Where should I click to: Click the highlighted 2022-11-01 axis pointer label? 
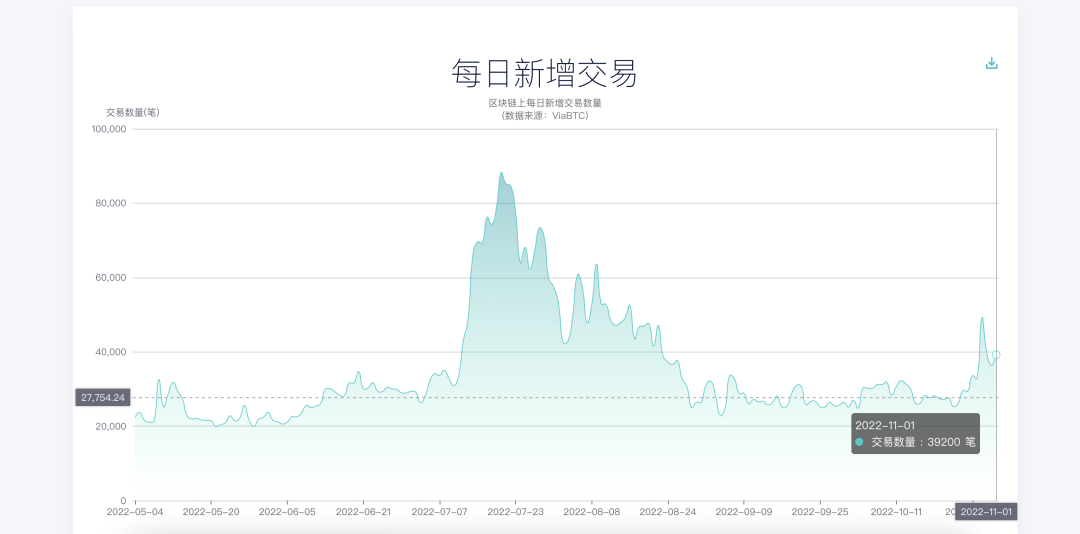pos(986,512)
